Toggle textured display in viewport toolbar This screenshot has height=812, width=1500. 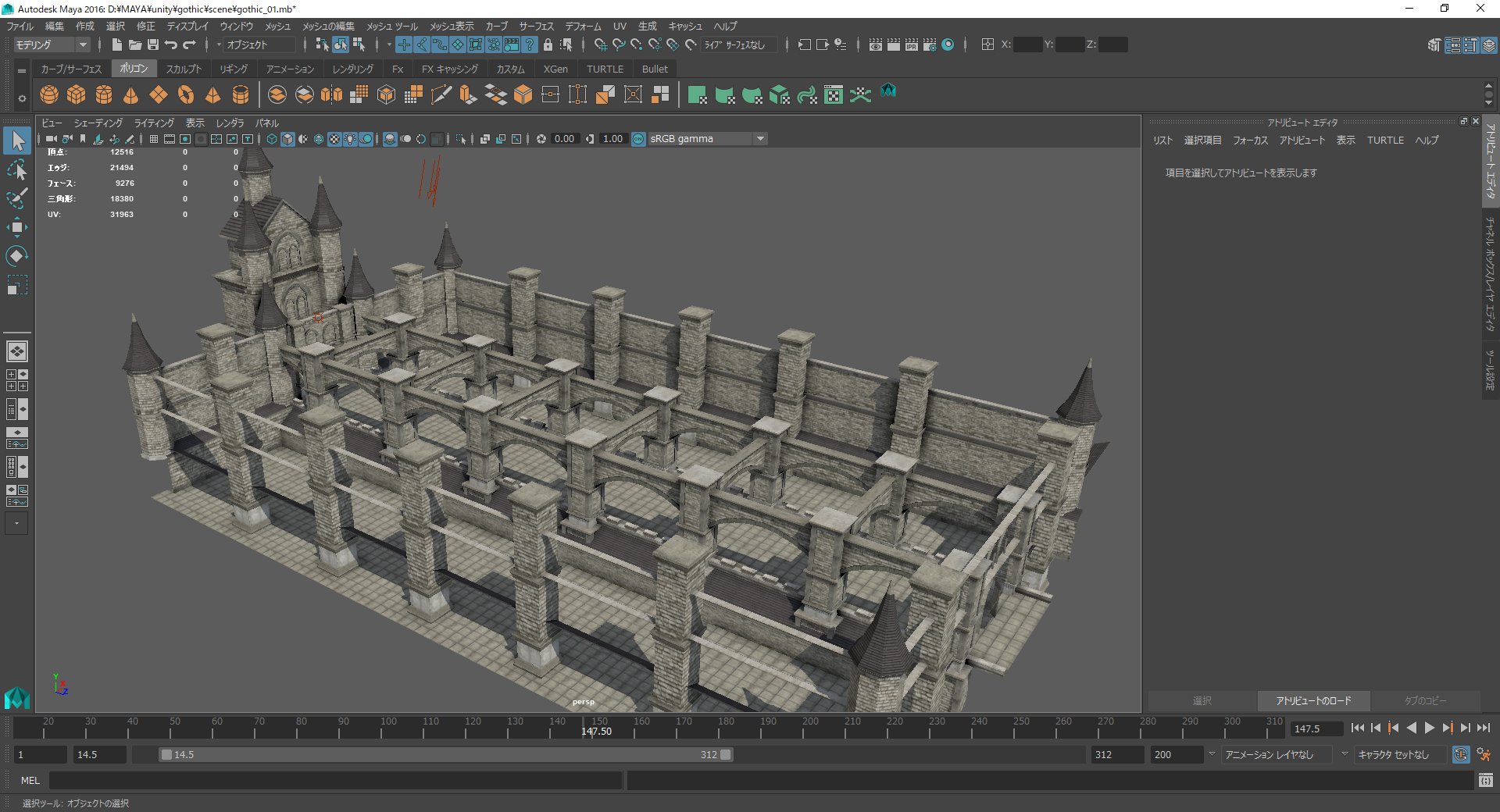334,139
